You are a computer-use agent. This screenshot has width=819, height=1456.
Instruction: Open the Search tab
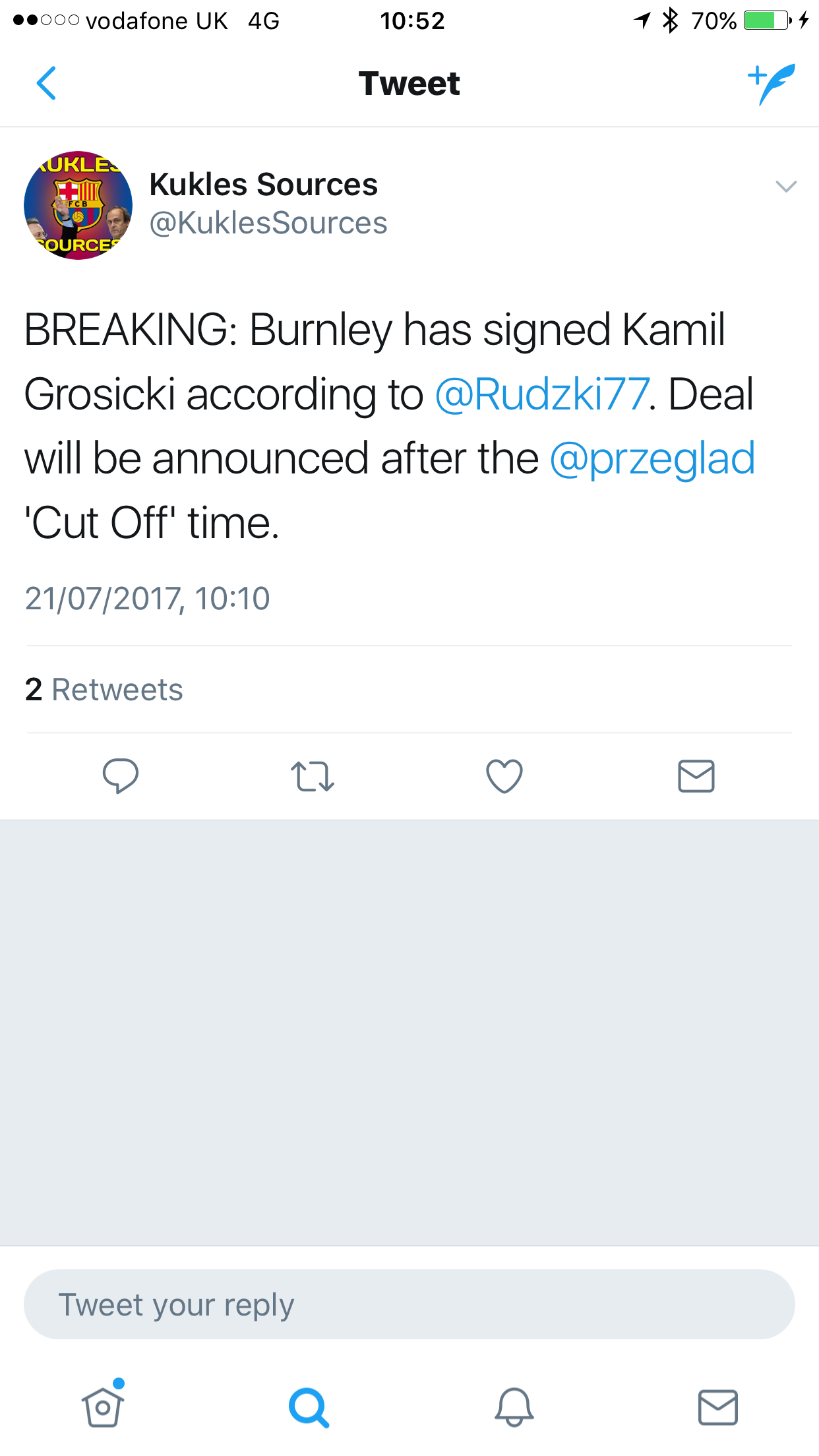[x=309, y=1407]
